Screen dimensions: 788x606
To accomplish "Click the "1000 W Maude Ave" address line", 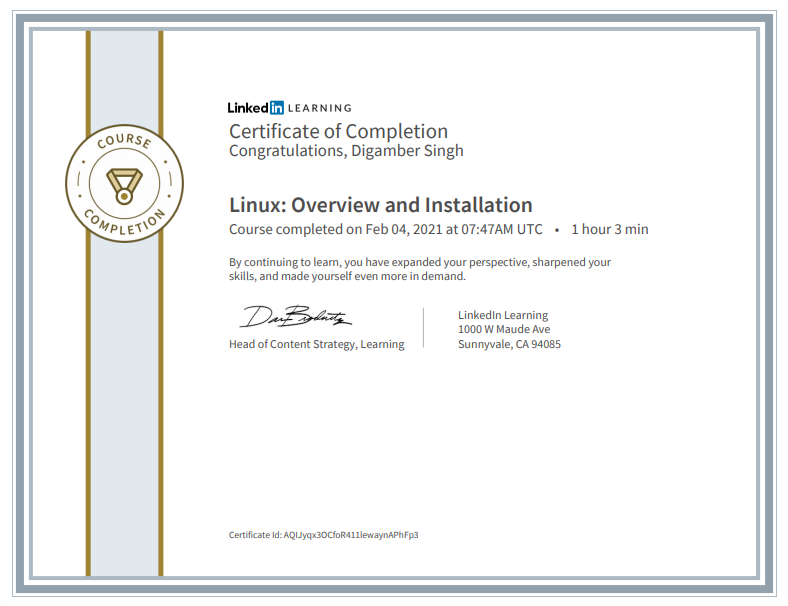I will (x=503, y=329).
